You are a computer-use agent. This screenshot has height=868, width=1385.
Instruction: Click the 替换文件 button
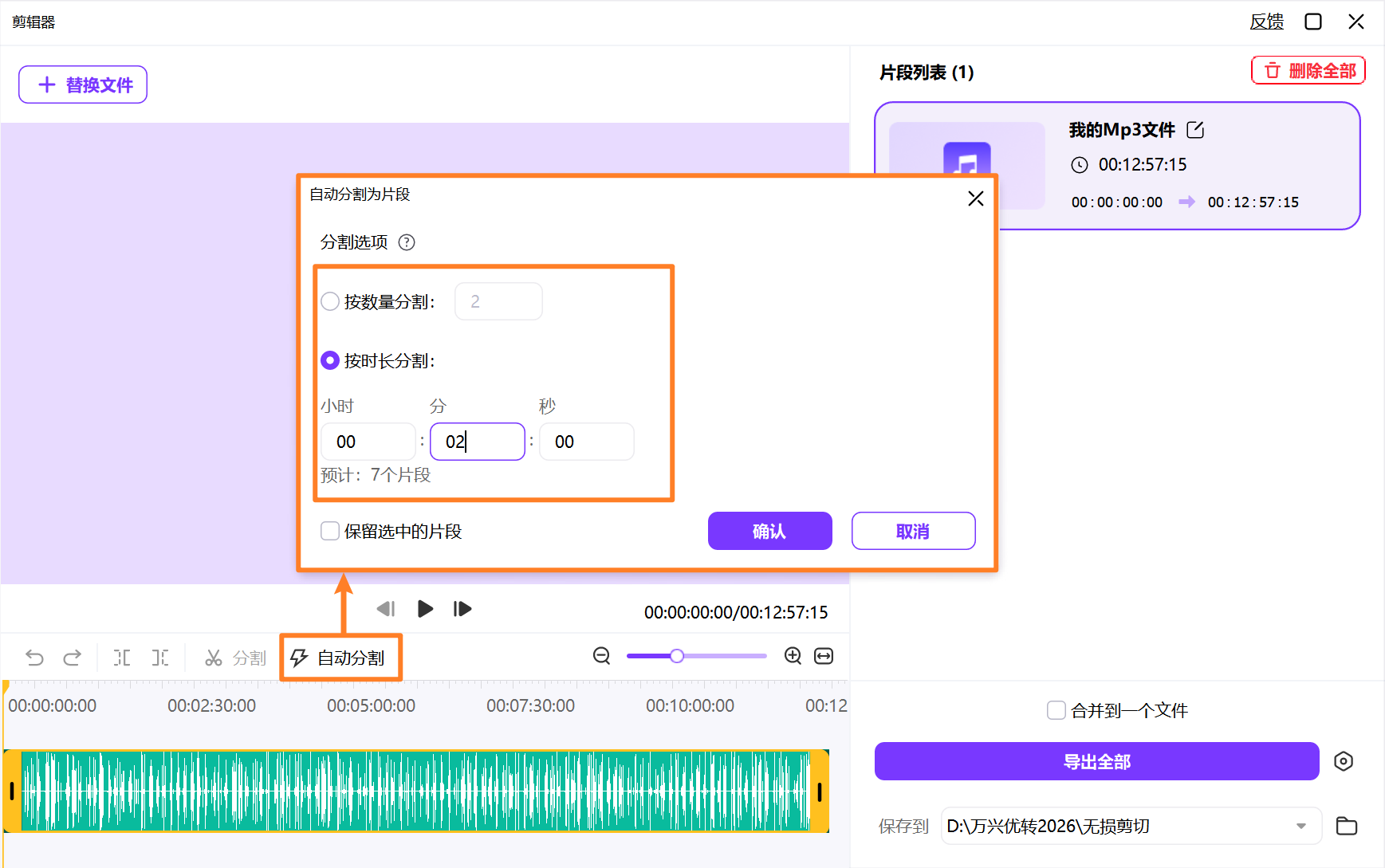click(82, 84)
